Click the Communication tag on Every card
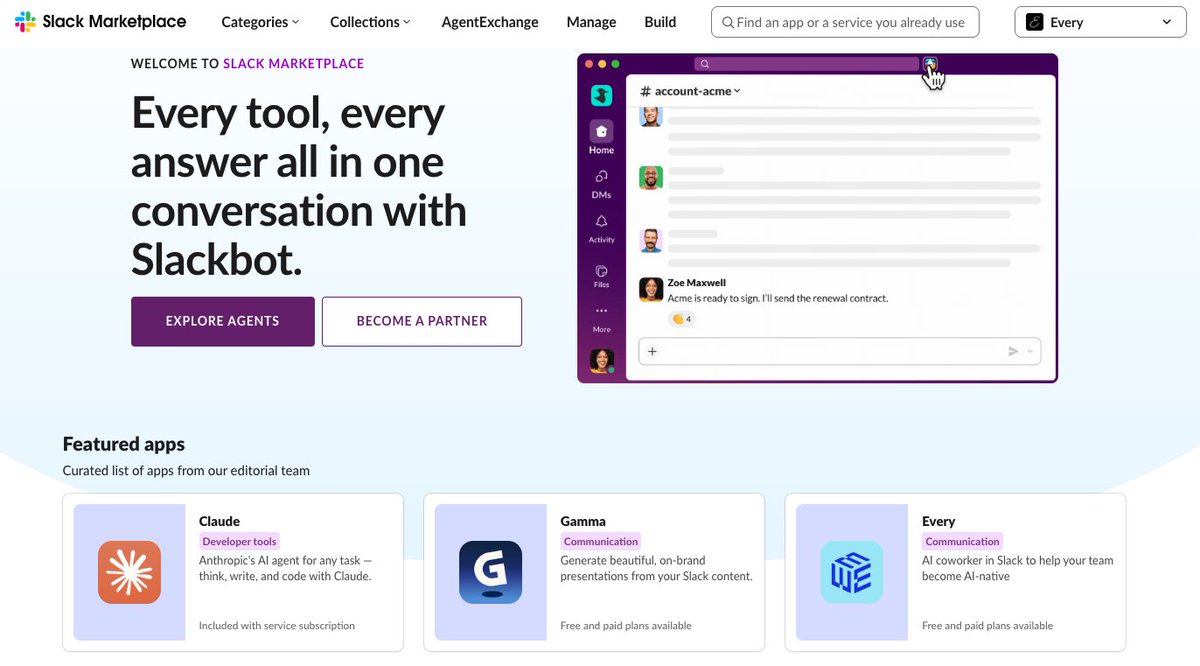The width and height of the screenshot is (1200, 666). click(x=962, y=541)
